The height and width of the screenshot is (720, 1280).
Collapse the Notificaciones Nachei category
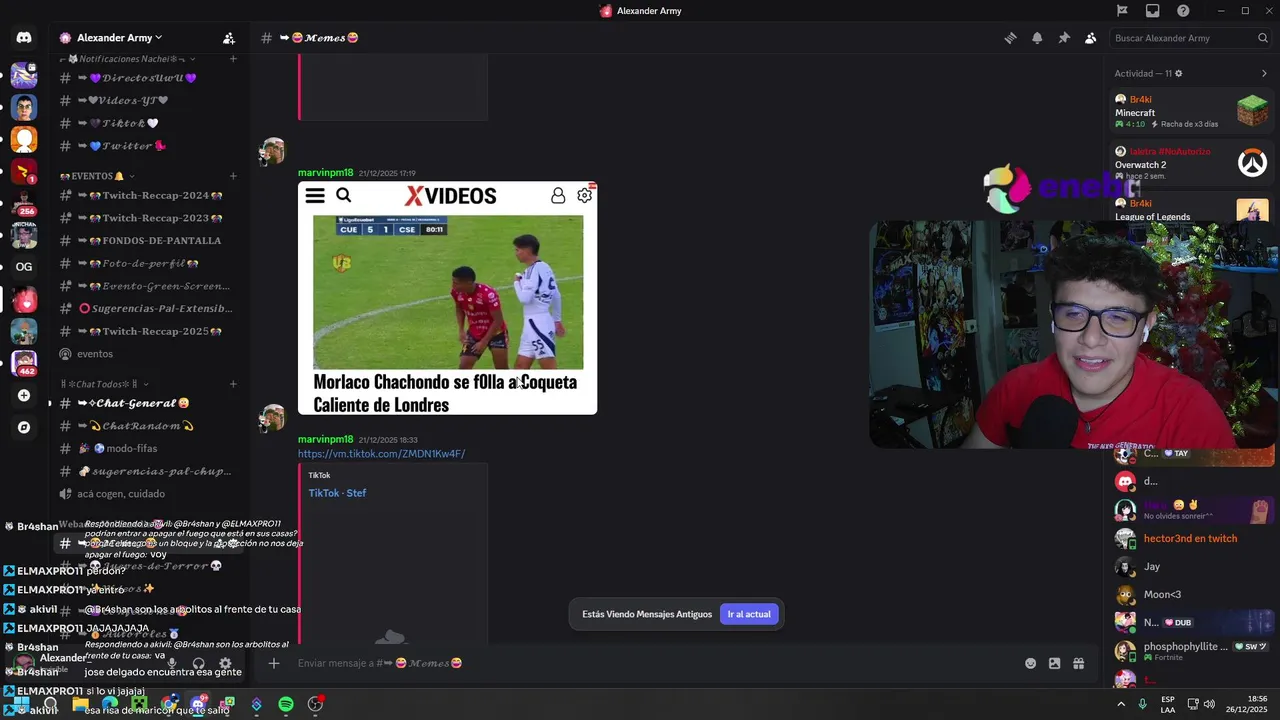tap(127, 59)
